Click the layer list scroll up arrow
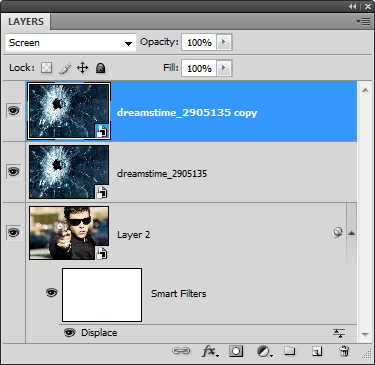The height and width of the screenshot is (365, 375). coord(365,90)
